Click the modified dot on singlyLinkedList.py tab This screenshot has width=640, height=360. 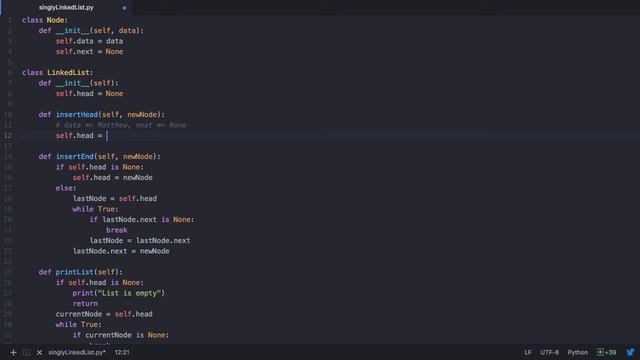pyautogui.click(x=124, y=8)
